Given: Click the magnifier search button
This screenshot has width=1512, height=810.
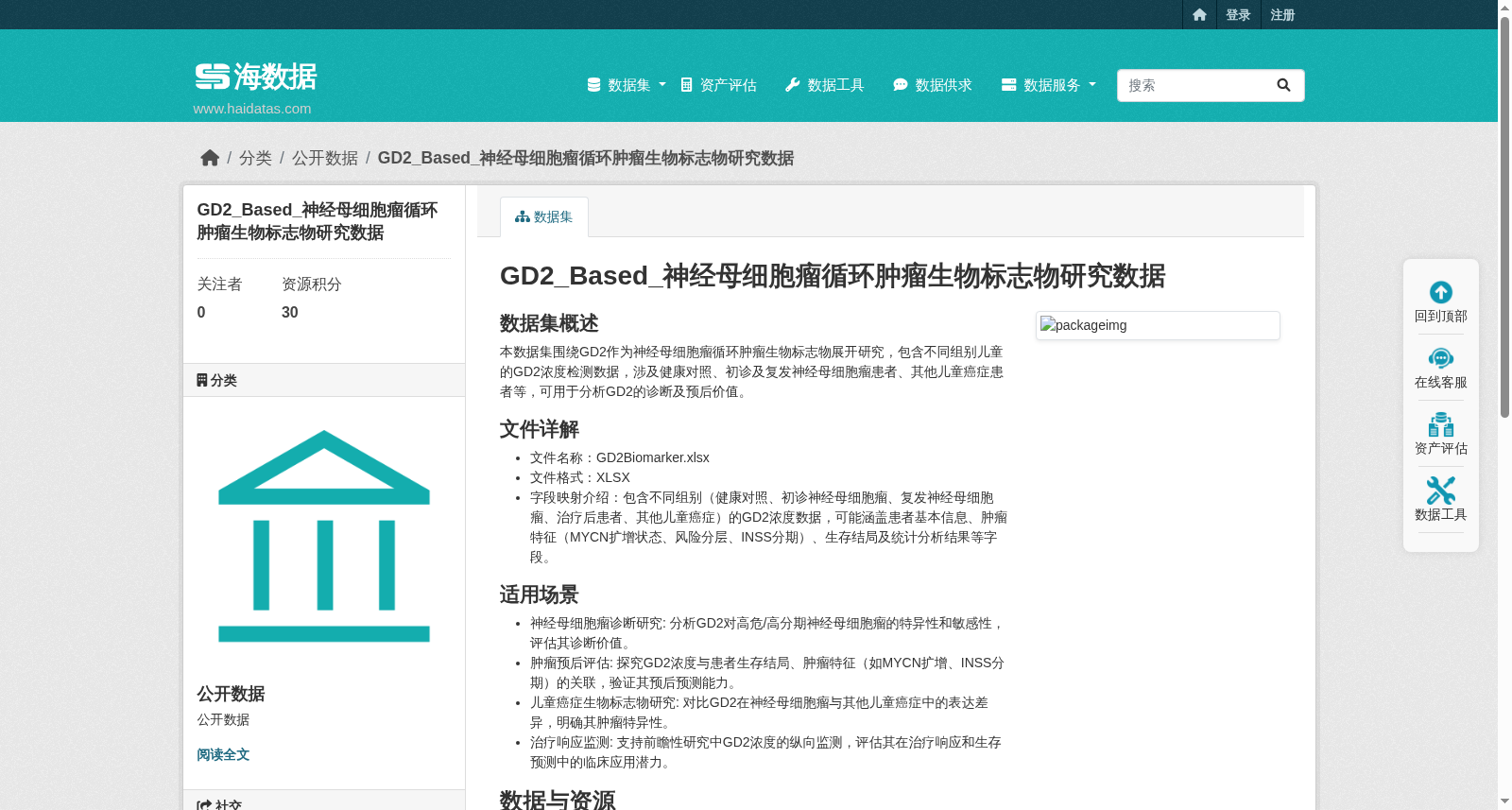Looking at the screenshot, I should click(x=1283, y=85).
